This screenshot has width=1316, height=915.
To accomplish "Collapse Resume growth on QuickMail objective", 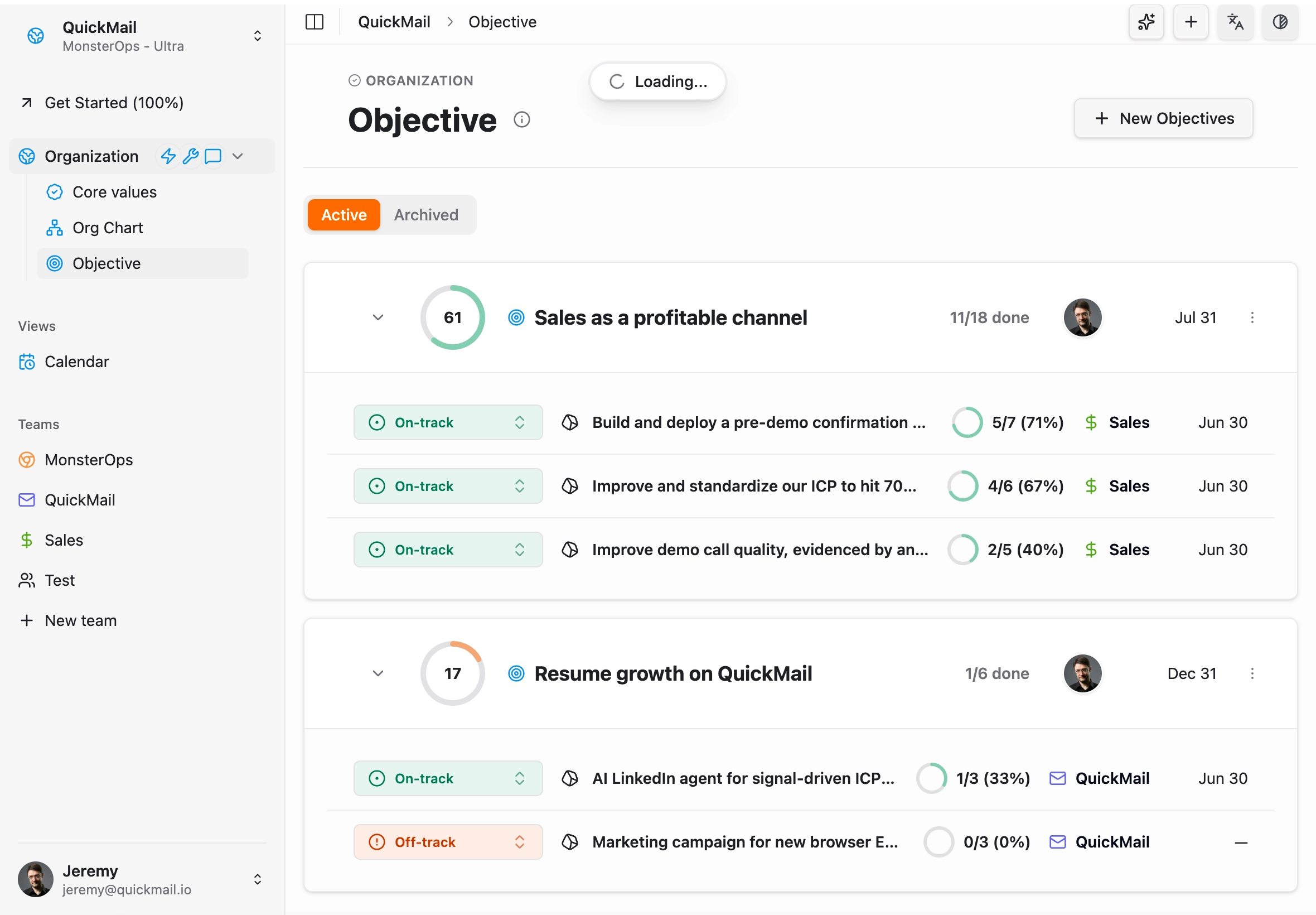I will (378, 673).
